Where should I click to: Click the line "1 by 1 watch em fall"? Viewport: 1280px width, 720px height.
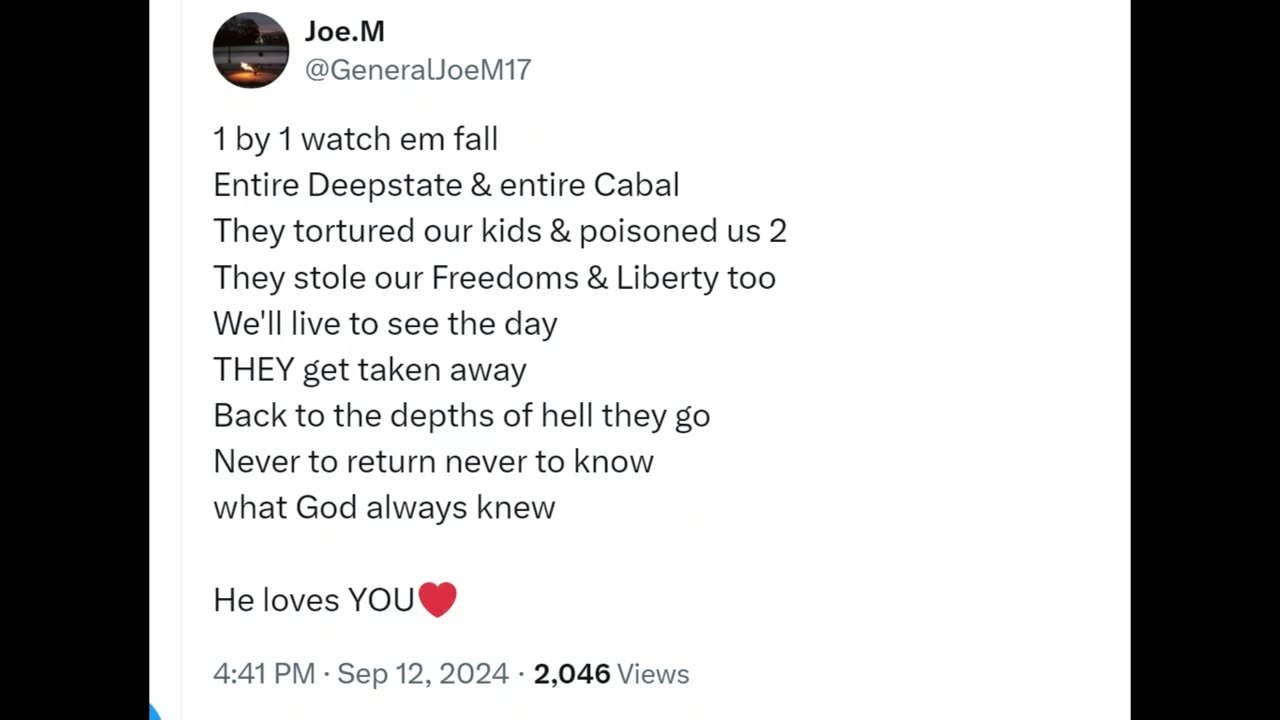point(355,139)
